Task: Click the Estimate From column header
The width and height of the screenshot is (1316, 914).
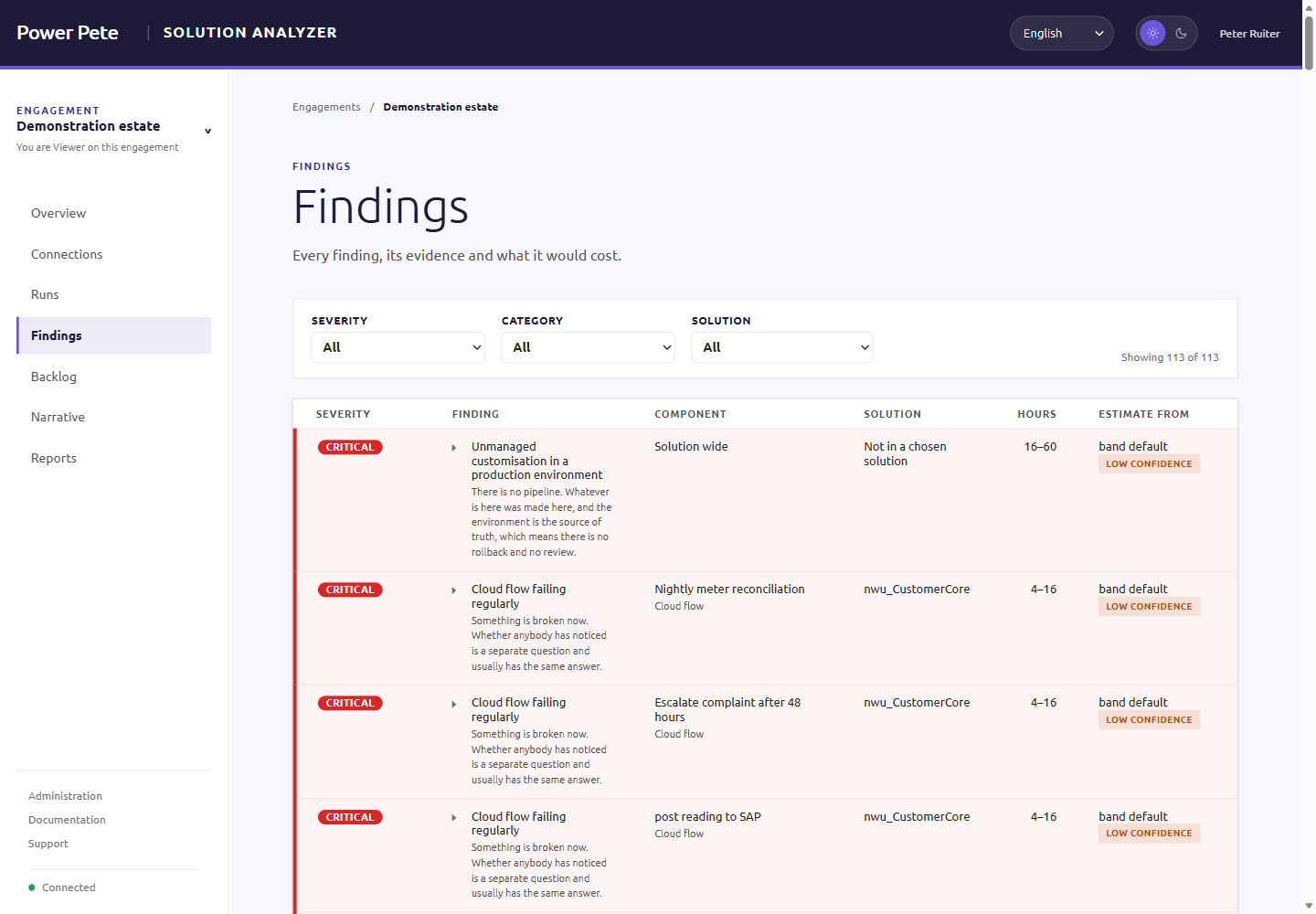Action: click(x=1143, y=414)
